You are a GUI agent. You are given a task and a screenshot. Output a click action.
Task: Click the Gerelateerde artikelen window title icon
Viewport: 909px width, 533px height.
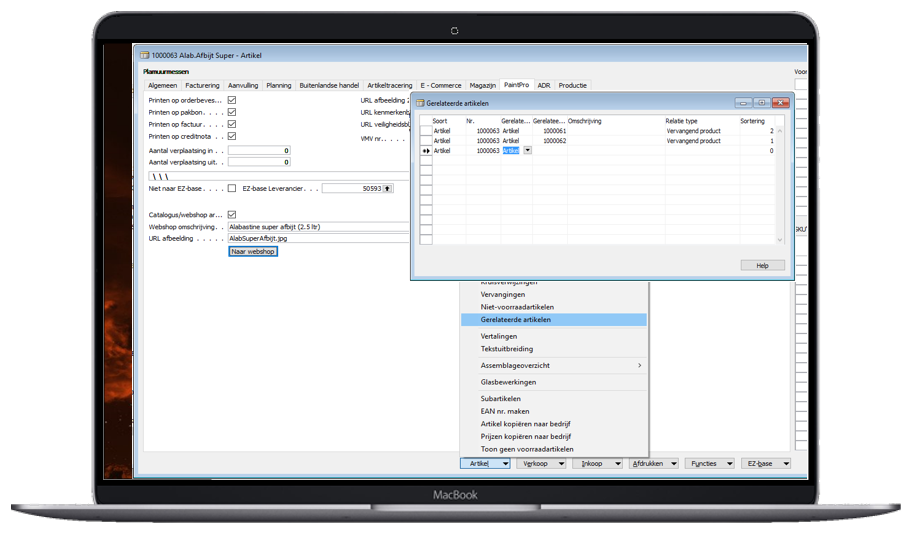pyautogui.click(x=420, y=103)
